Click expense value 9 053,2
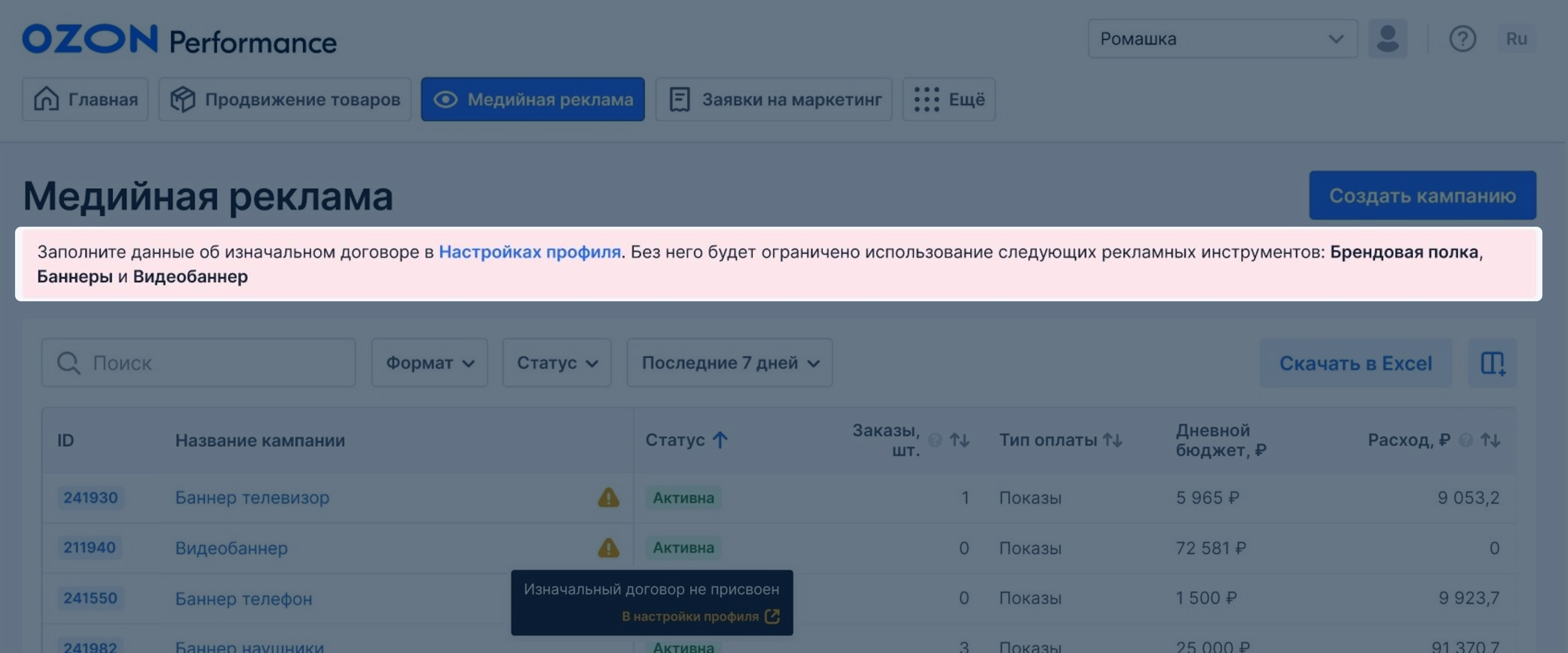This screenshot has height=653, width=1568. (x=1469, y=498)
